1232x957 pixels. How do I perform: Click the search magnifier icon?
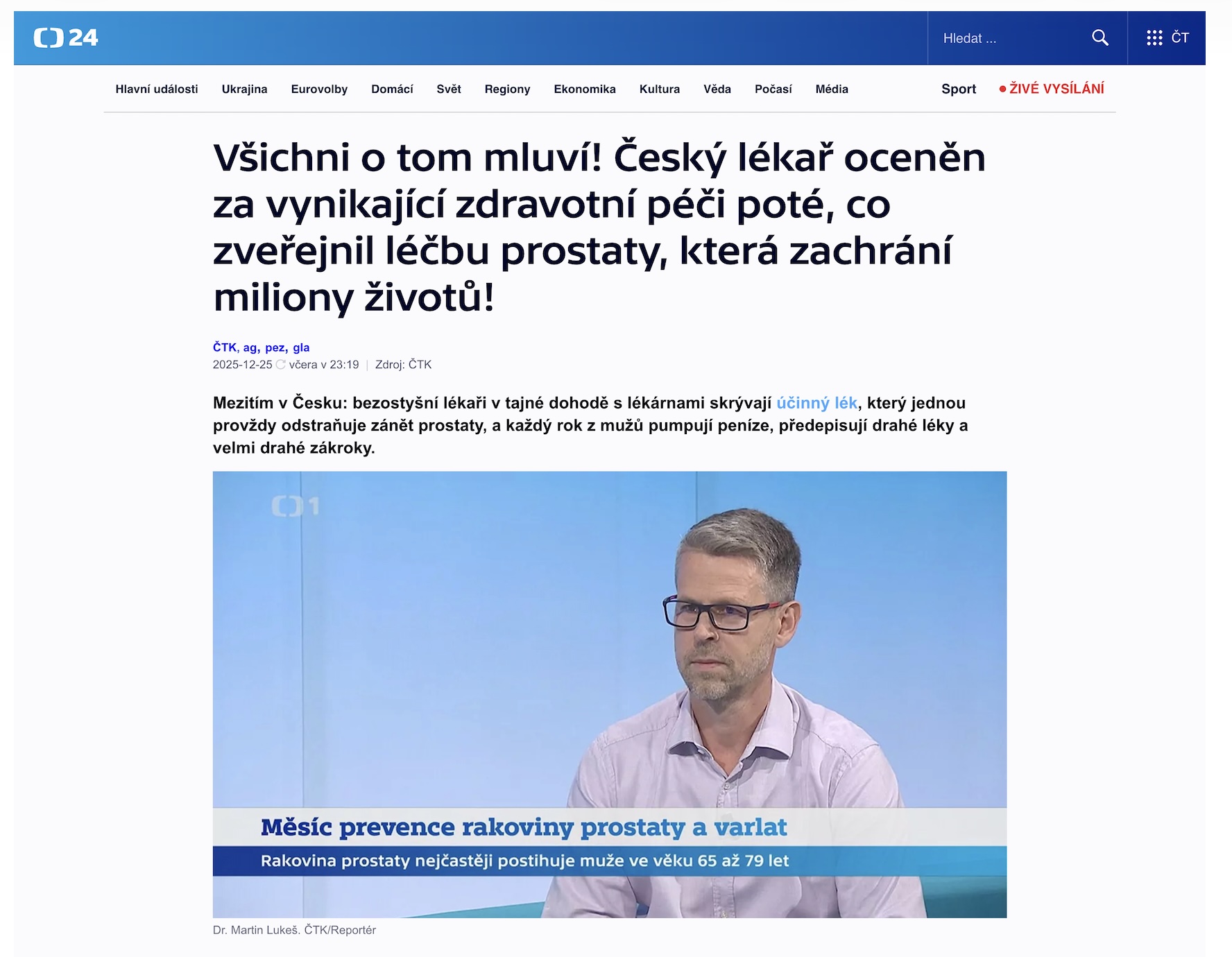coord(1100,37)
